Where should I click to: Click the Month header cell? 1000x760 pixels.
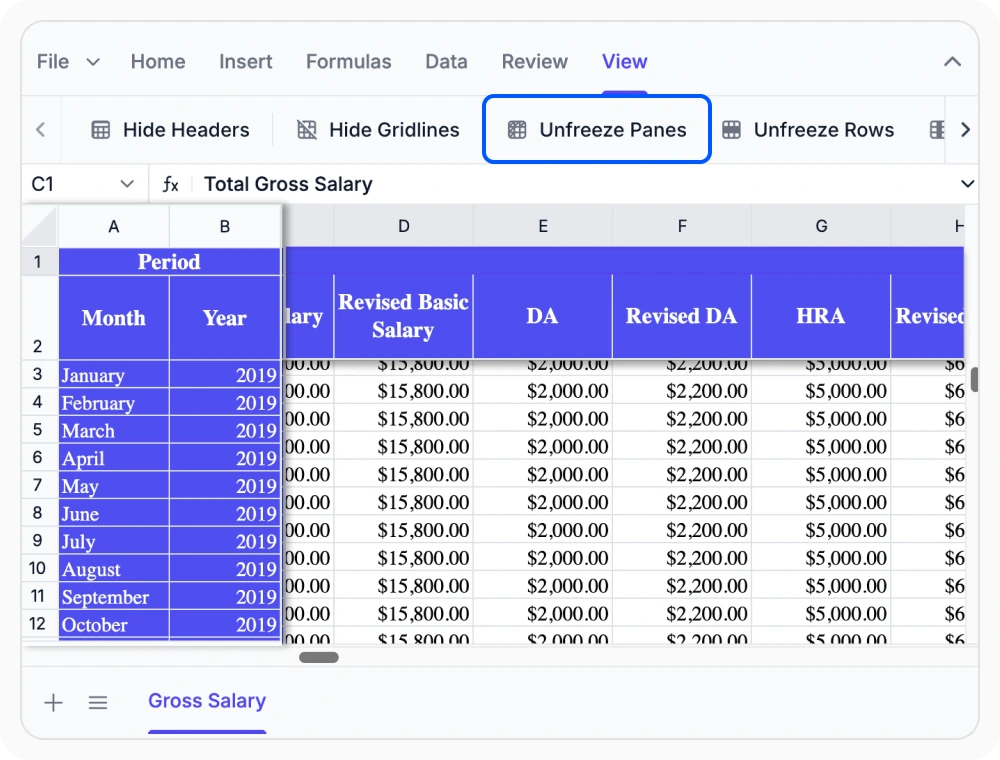click(114, 318)
